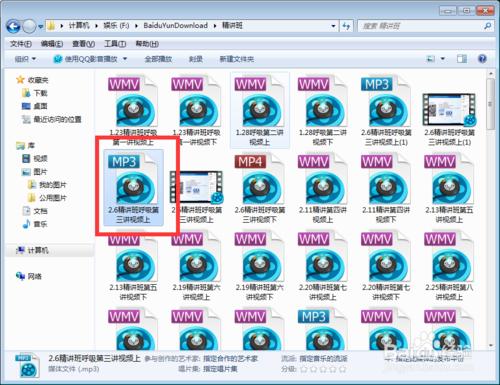
Task: Navigate to 计算机 in the breadcrumb
Action: (79, 26)
